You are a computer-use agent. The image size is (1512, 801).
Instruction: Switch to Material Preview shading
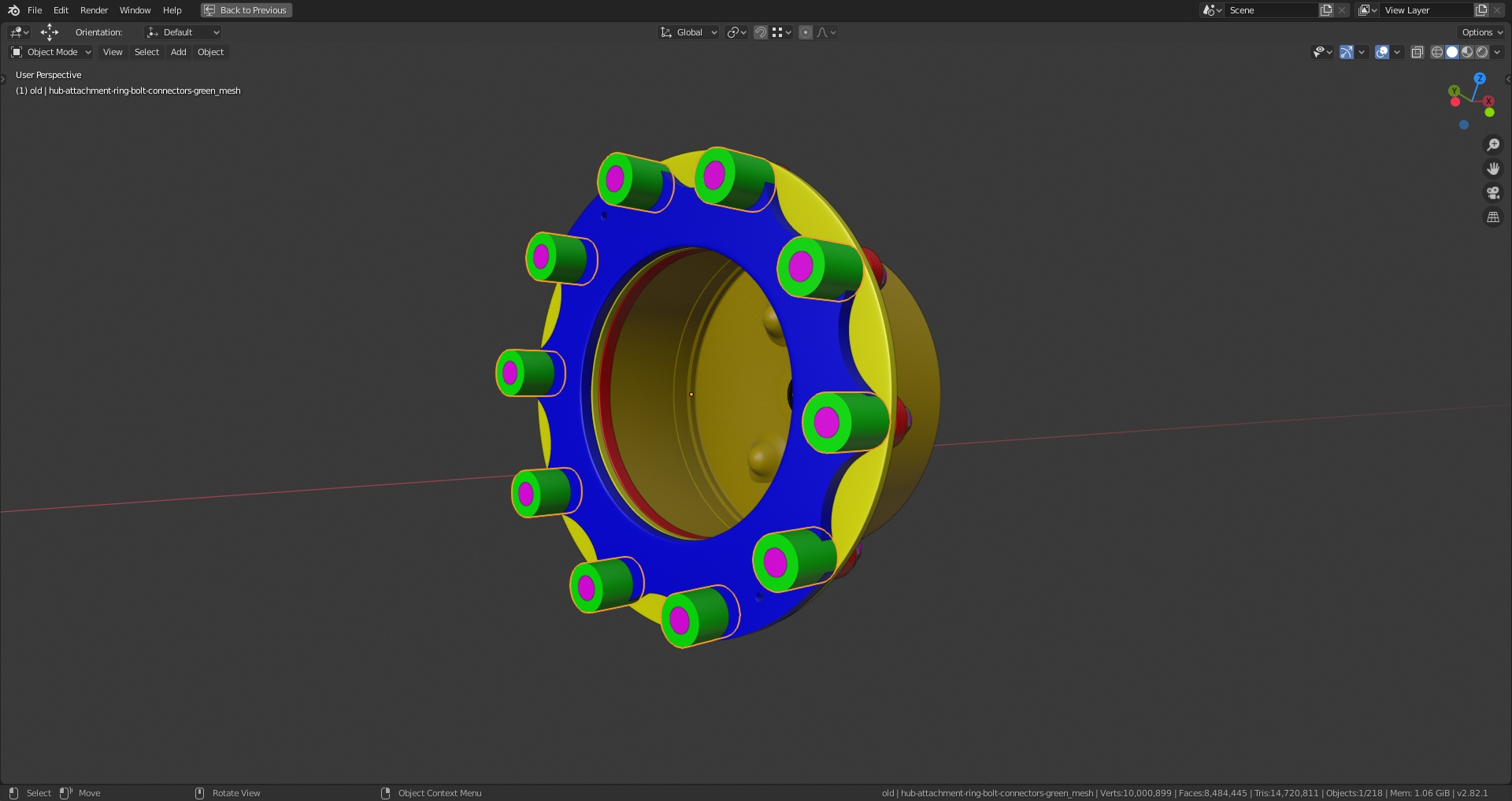[1467, 52]
